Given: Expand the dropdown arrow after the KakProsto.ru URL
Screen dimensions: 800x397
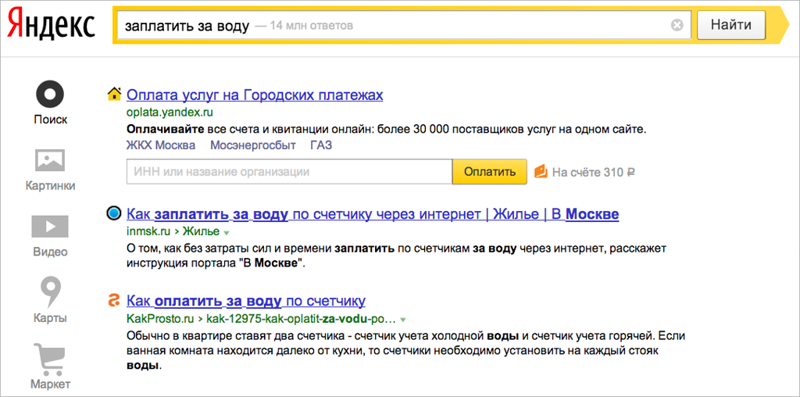Looking at the screenshot, I should (403, 320).
